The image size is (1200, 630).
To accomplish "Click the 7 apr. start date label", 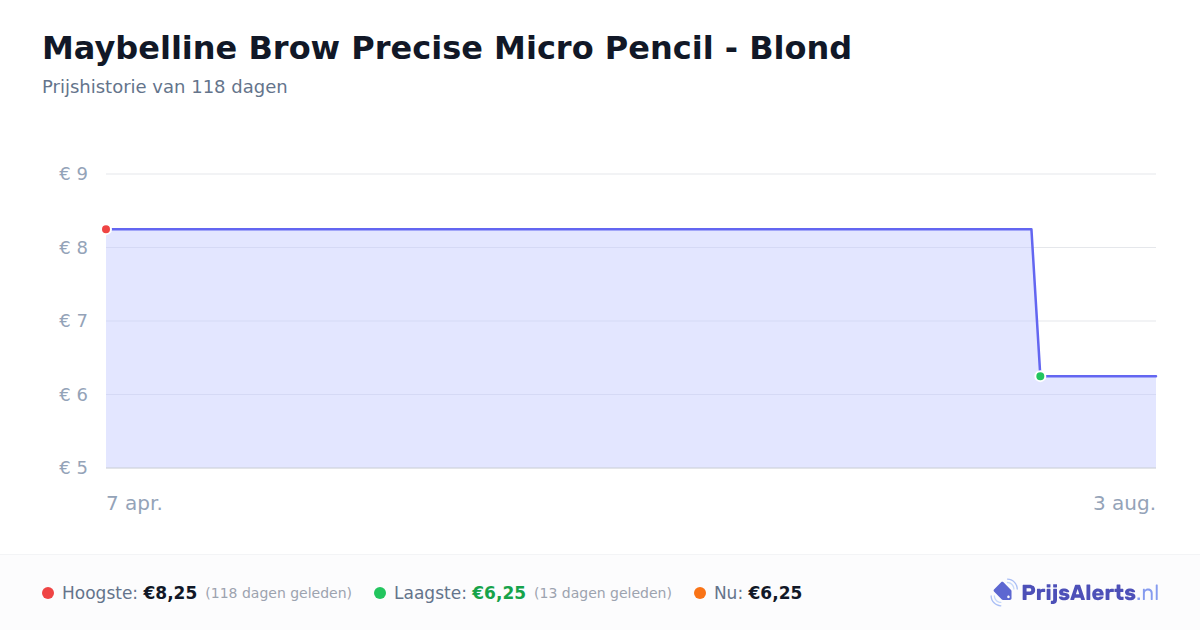I will [135, 503].
